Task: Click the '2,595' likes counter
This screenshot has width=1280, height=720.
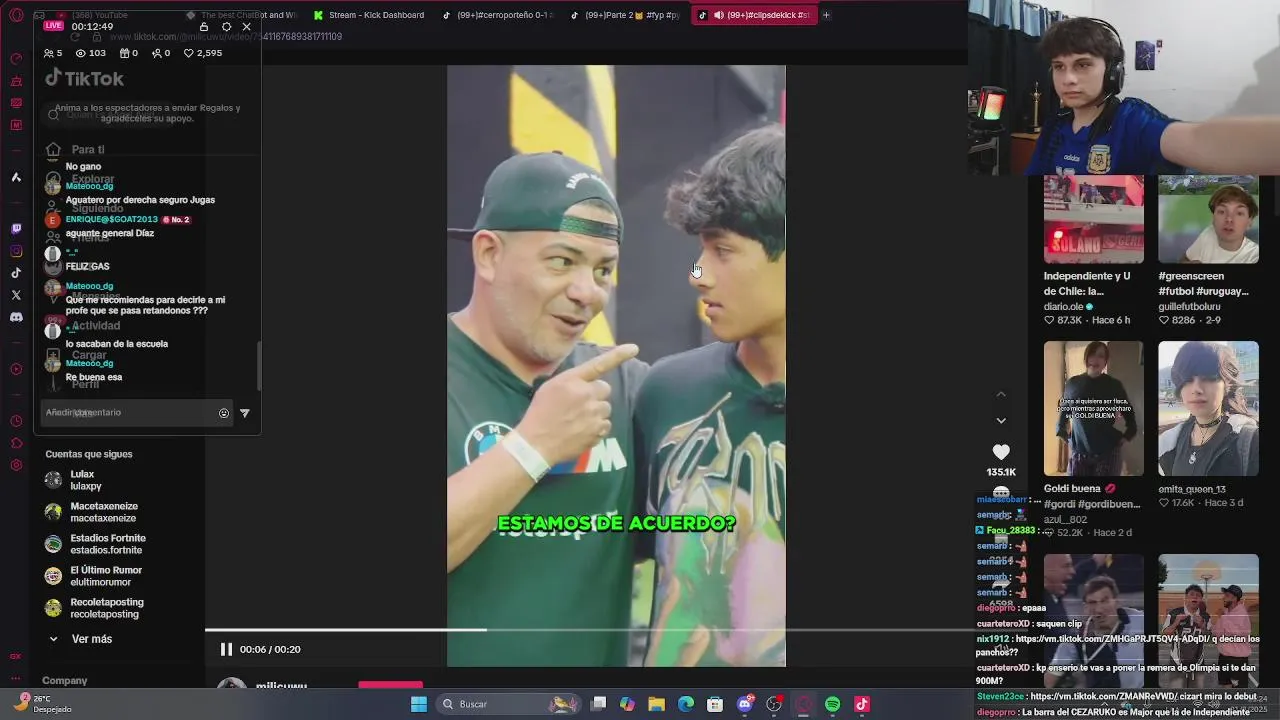Action: click(x=203, y=53)
